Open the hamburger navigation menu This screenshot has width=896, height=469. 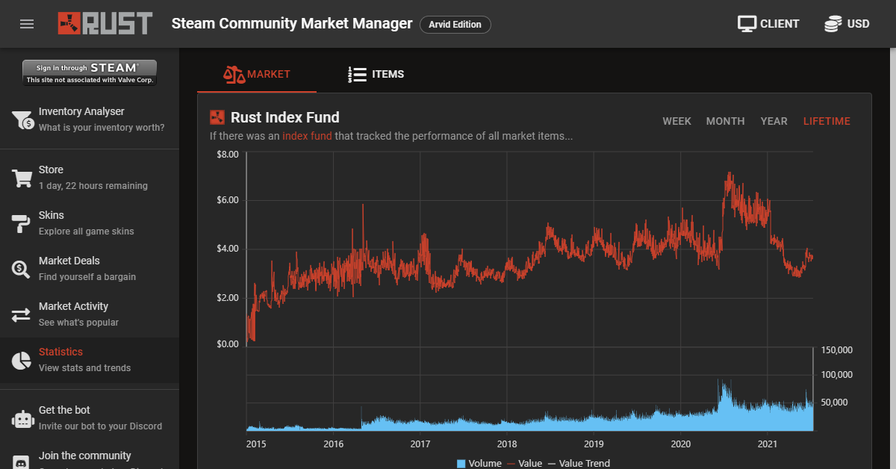[x=27, y=24]
